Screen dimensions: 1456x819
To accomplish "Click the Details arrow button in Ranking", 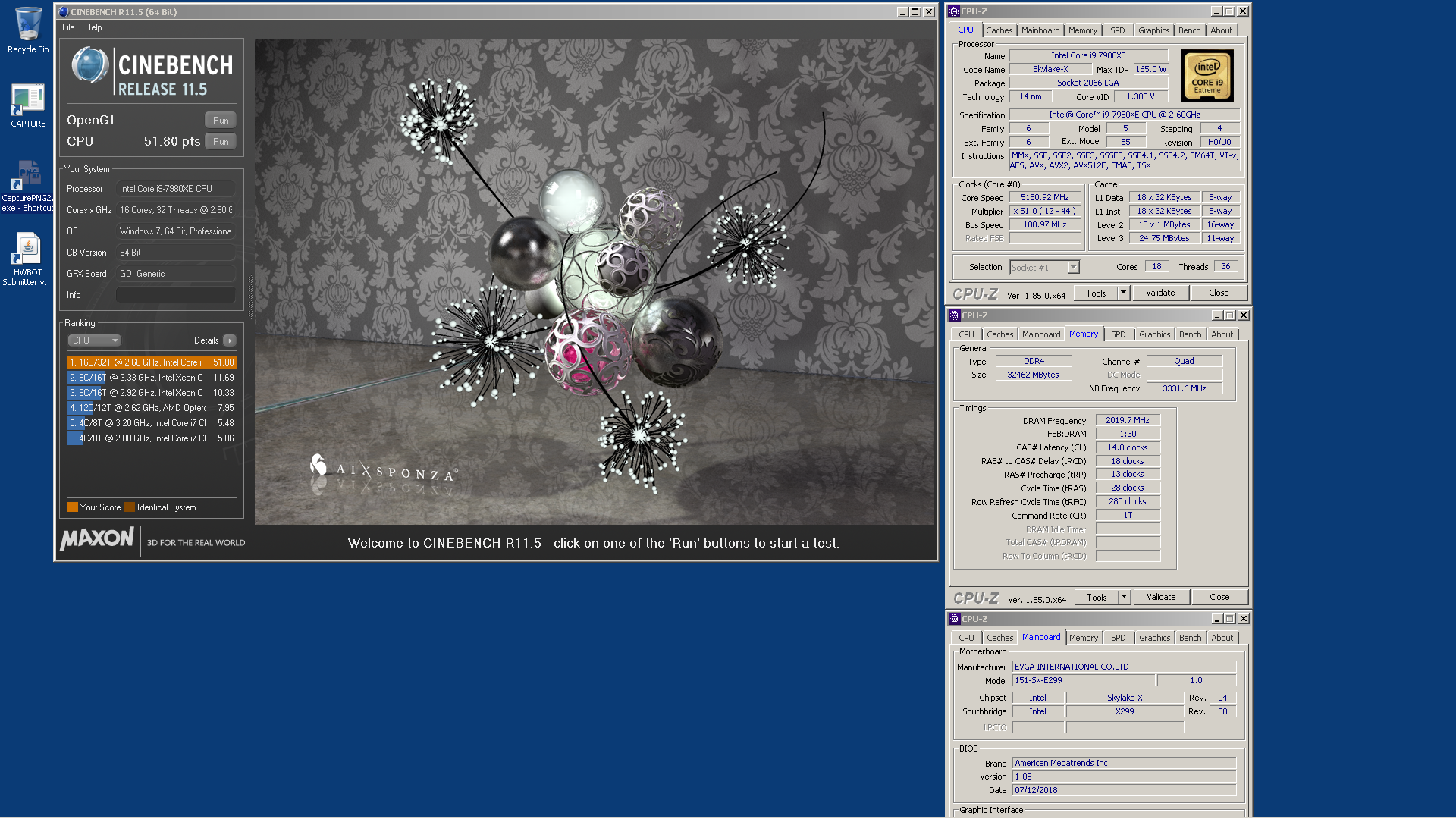I will point(230,340).
